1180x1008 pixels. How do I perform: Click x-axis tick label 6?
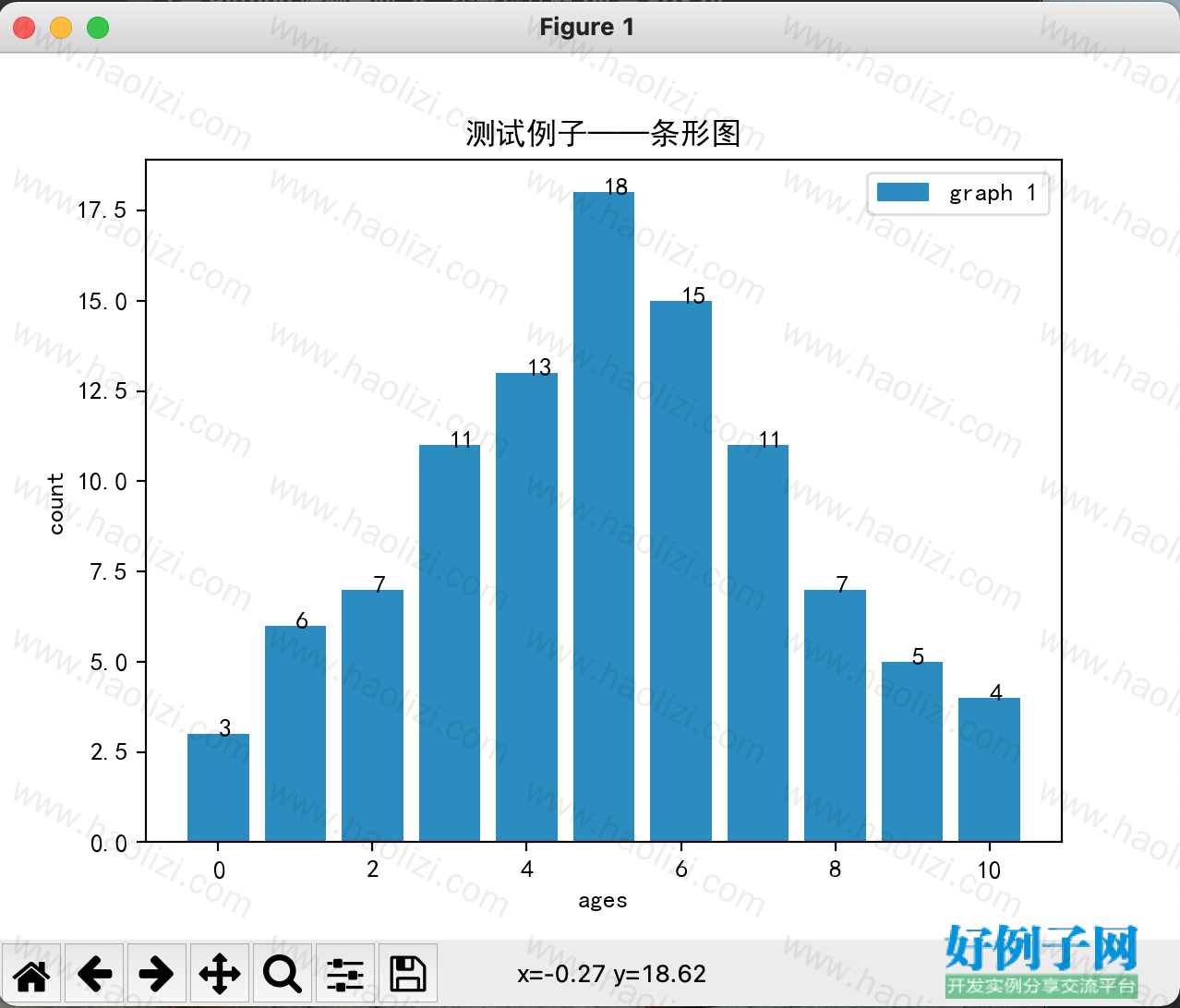click(681, 870)
